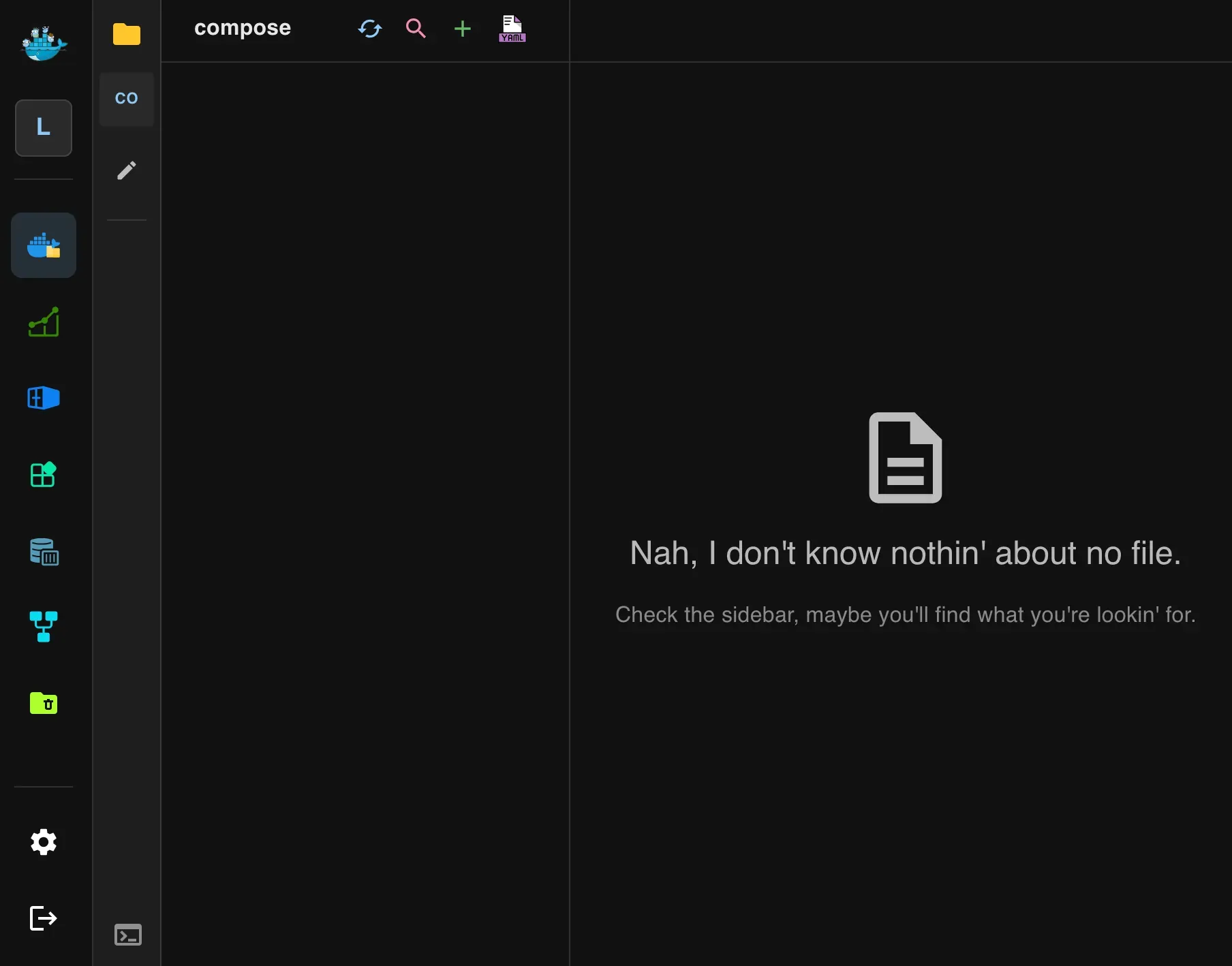Open the cyan network diagram icon
The height and width of the screenshot is (966, 1232).
coord(44,627)
